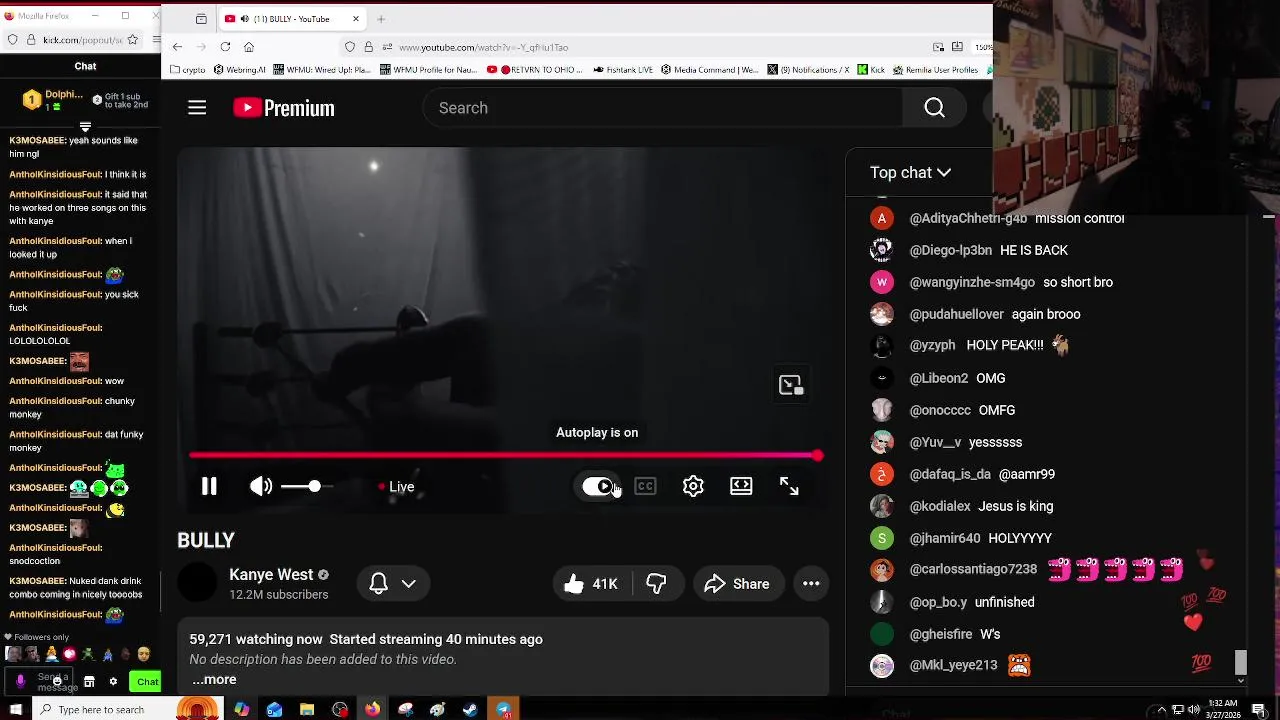Reload the YouTube page
The width and height of the screenshot is (1280, 720).
[225, 47]
